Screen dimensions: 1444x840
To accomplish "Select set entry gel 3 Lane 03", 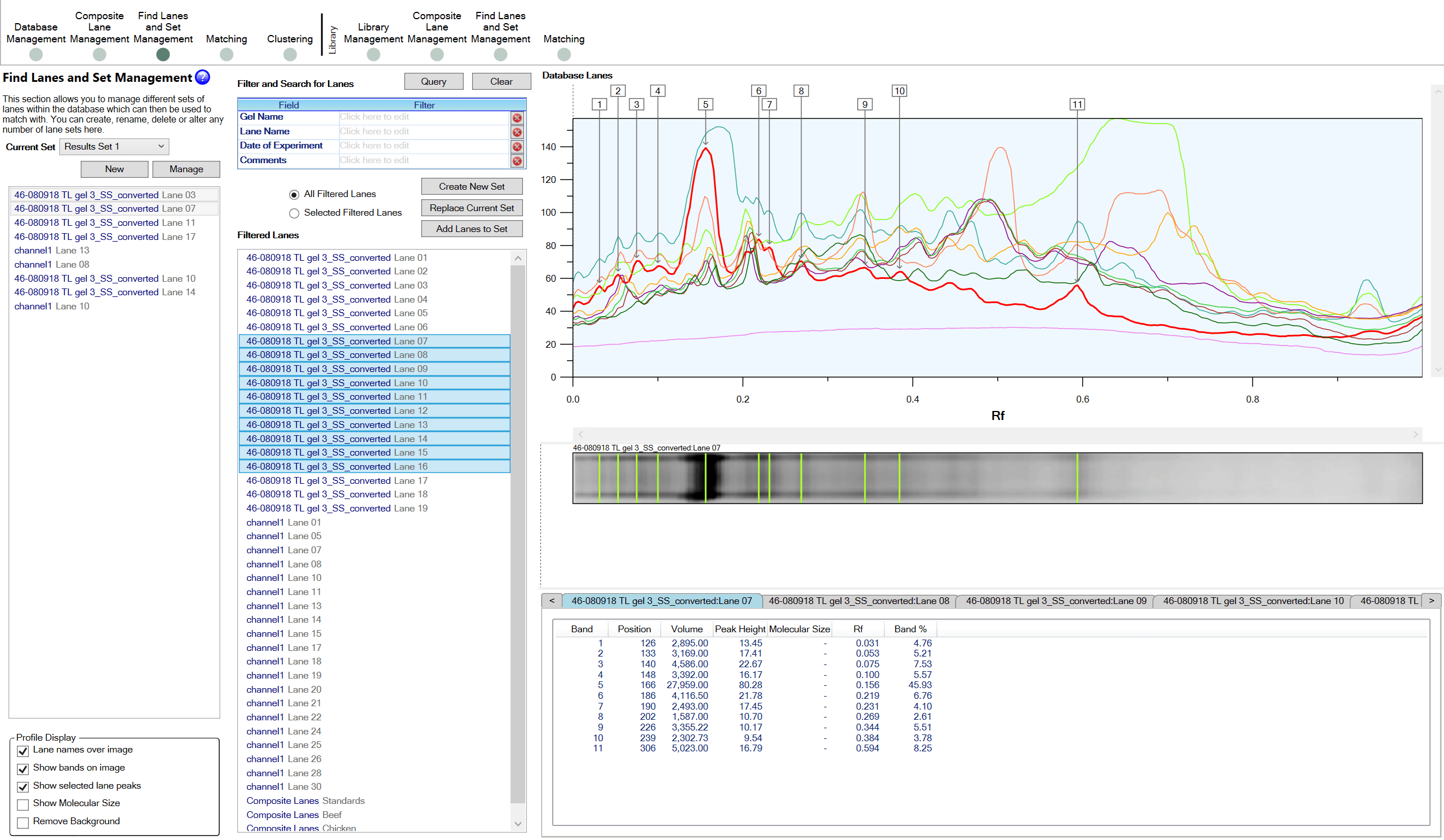I will click(114, 195).
